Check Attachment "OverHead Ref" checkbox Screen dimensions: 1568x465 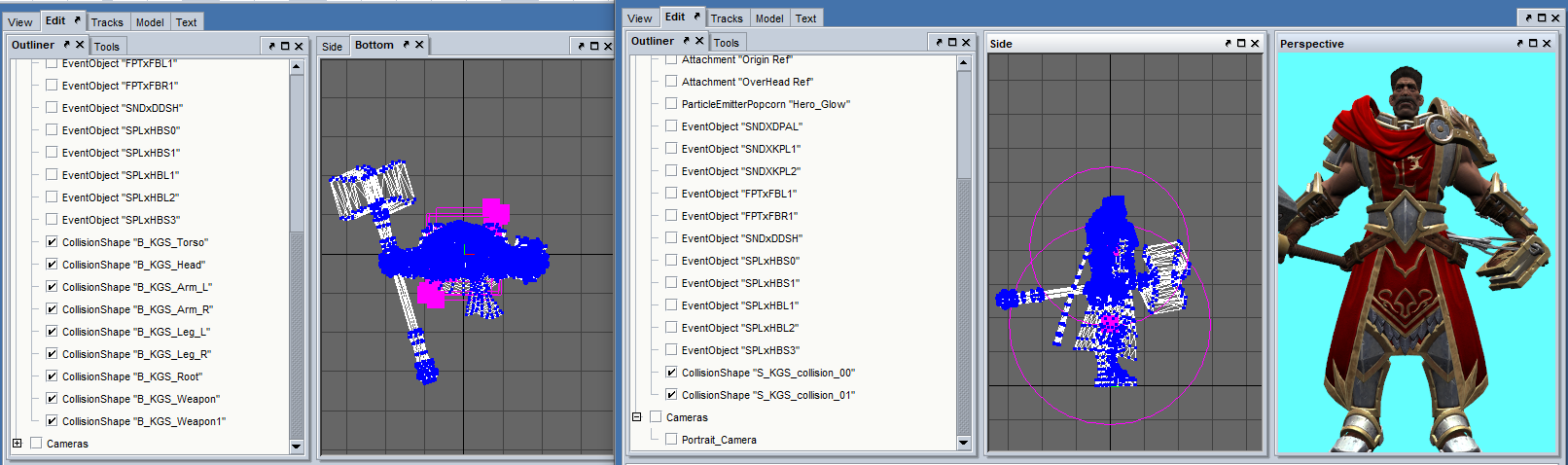point(671,82)
